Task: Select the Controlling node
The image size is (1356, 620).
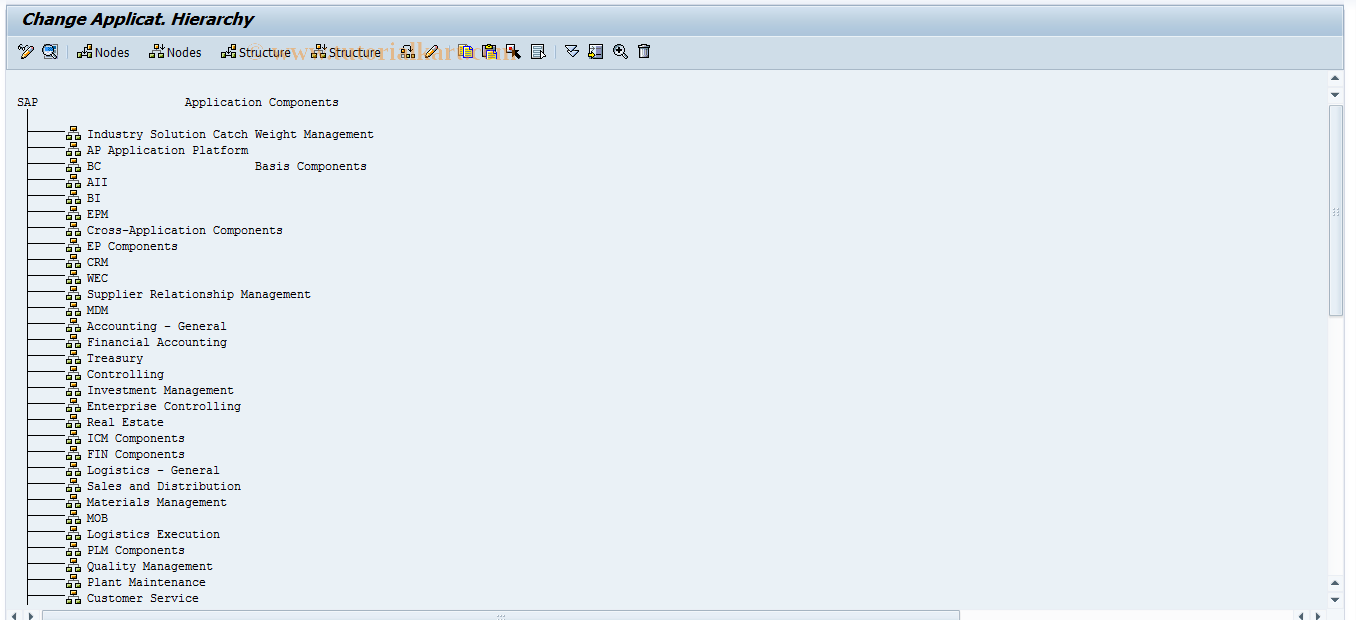Action: pos(125,374)
